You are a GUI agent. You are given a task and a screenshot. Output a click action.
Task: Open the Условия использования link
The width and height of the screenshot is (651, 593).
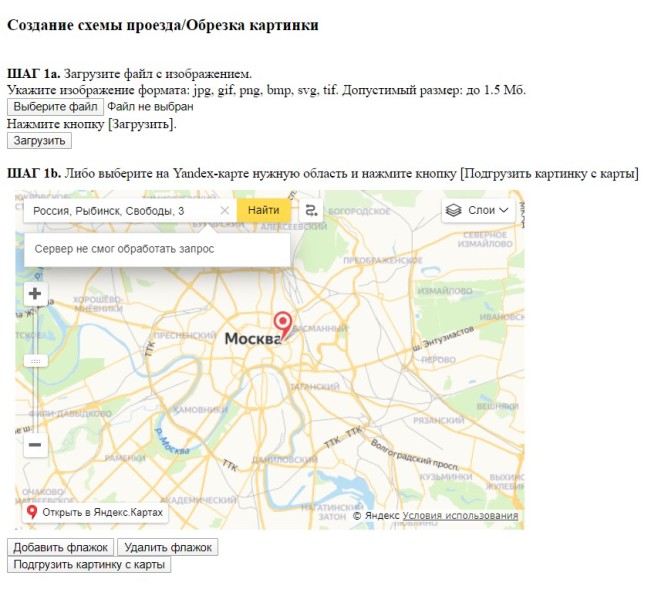click(460, 516)
